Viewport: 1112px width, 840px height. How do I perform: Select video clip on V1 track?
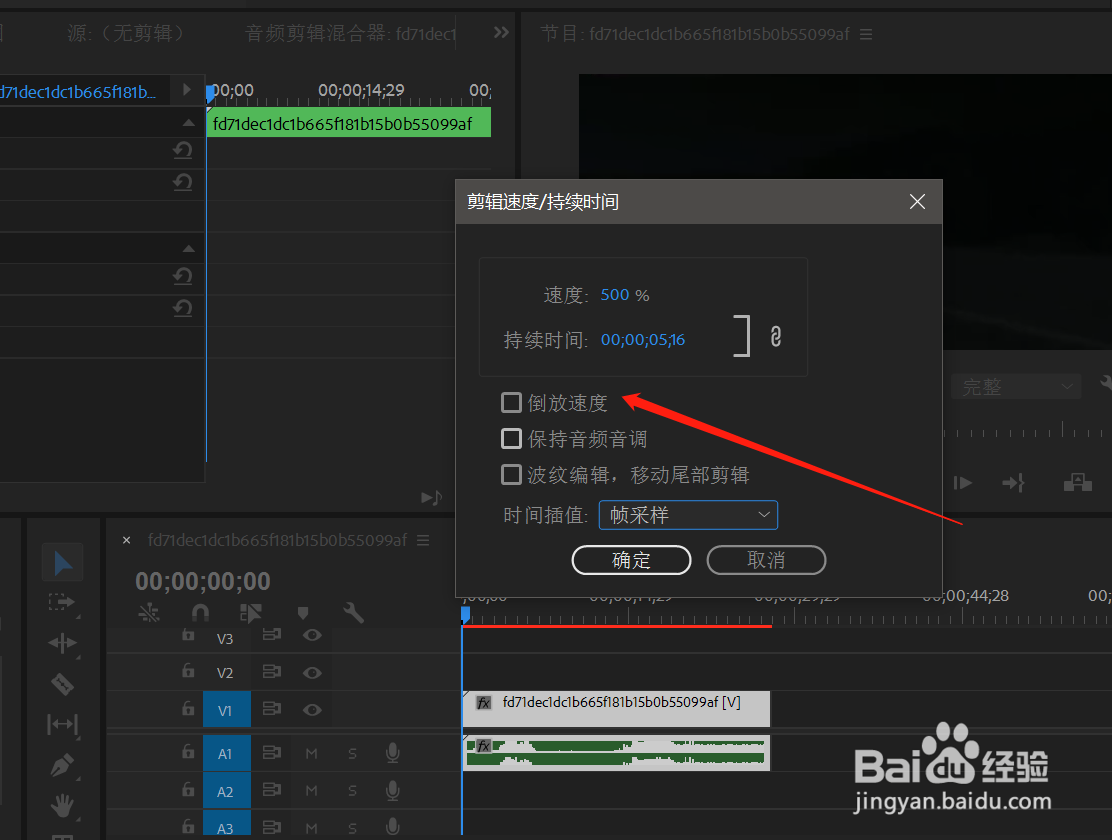point(616,709)
